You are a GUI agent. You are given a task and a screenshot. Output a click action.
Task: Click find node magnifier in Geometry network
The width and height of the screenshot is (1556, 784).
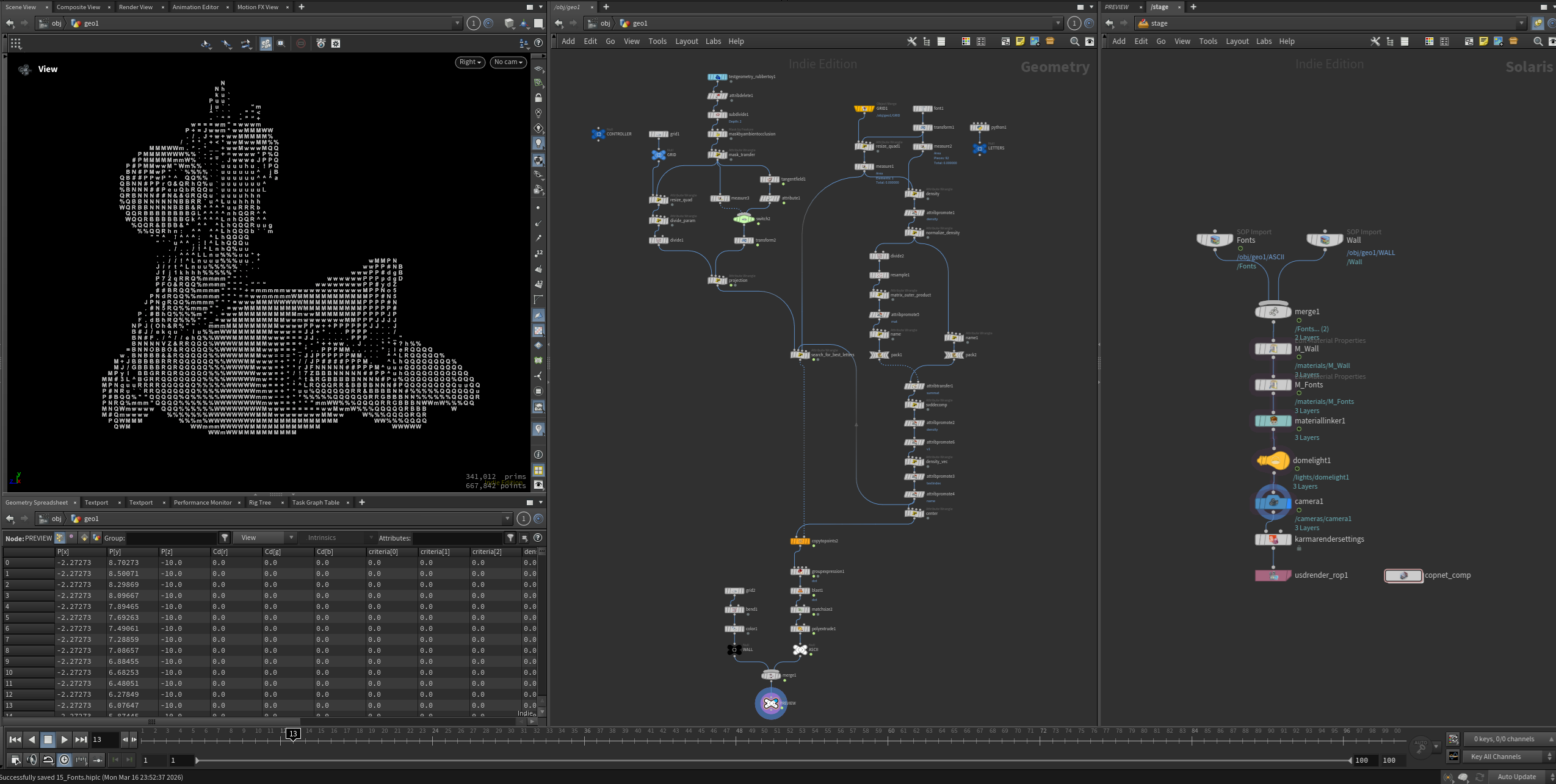1074,41
